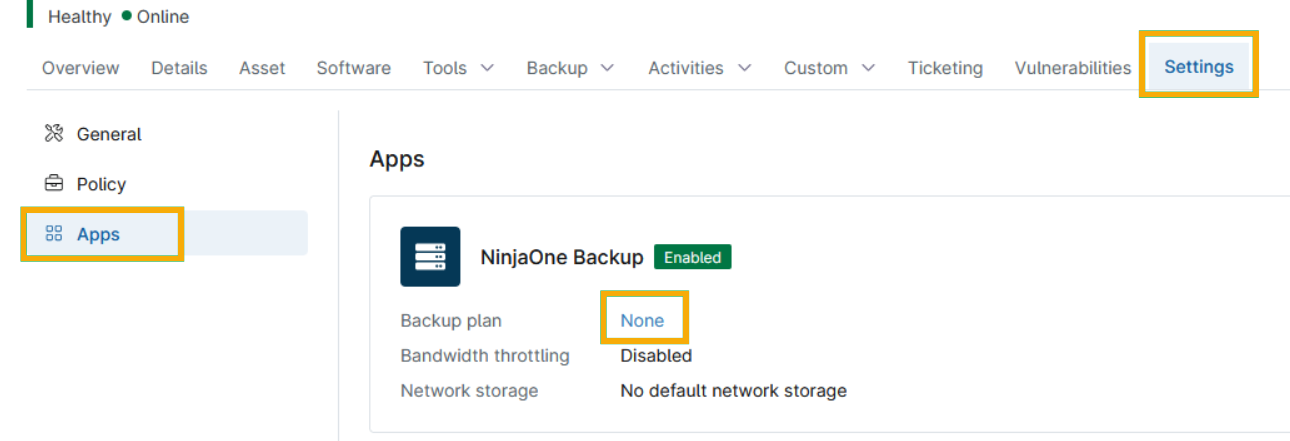Switch to the Overview tab

(x=81, y=68)
